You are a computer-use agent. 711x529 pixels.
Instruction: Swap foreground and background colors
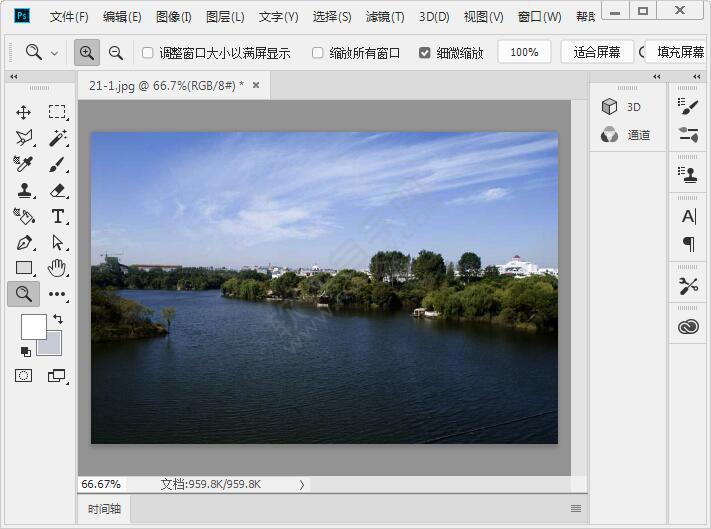tap(58, 319)
